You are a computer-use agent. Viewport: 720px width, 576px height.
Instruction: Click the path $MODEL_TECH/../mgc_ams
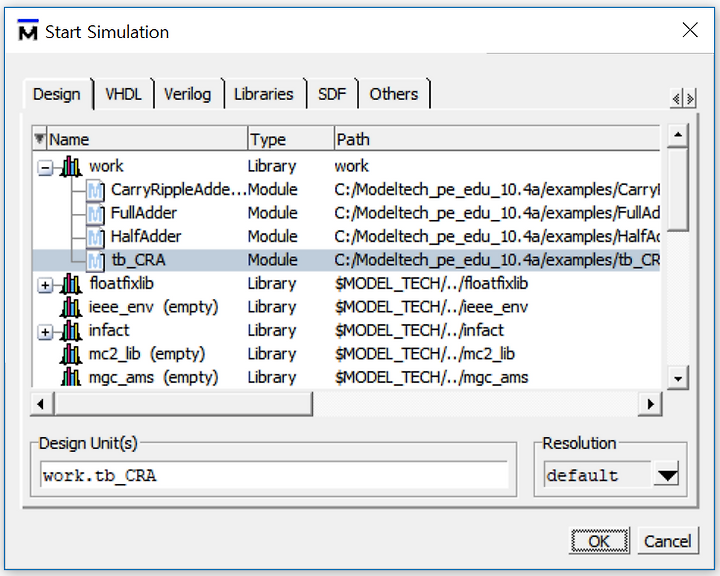[x=432, y=378]
